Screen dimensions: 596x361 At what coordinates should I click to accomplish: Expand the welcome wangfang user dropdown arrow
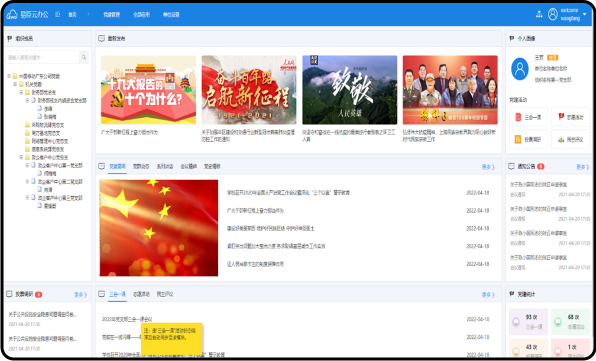pos(585,14)
